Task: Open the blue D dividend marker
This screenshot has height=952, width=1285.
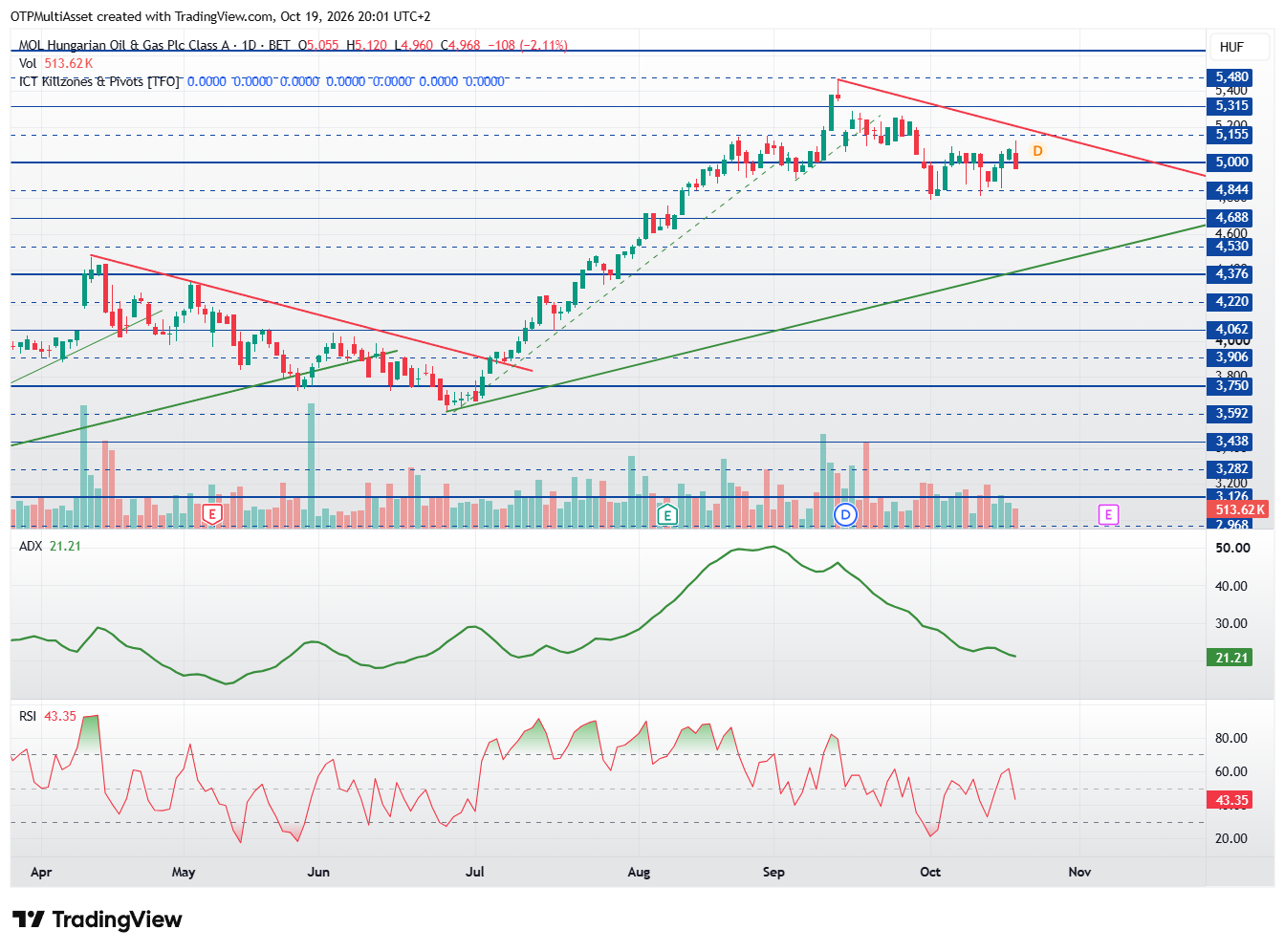Action: (845, 515)
